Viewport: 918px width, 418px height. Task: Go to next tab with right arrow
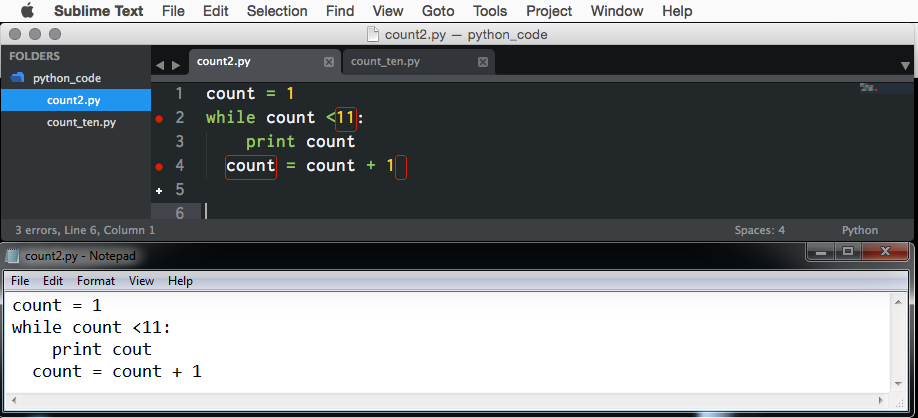[x=176, y=65]
